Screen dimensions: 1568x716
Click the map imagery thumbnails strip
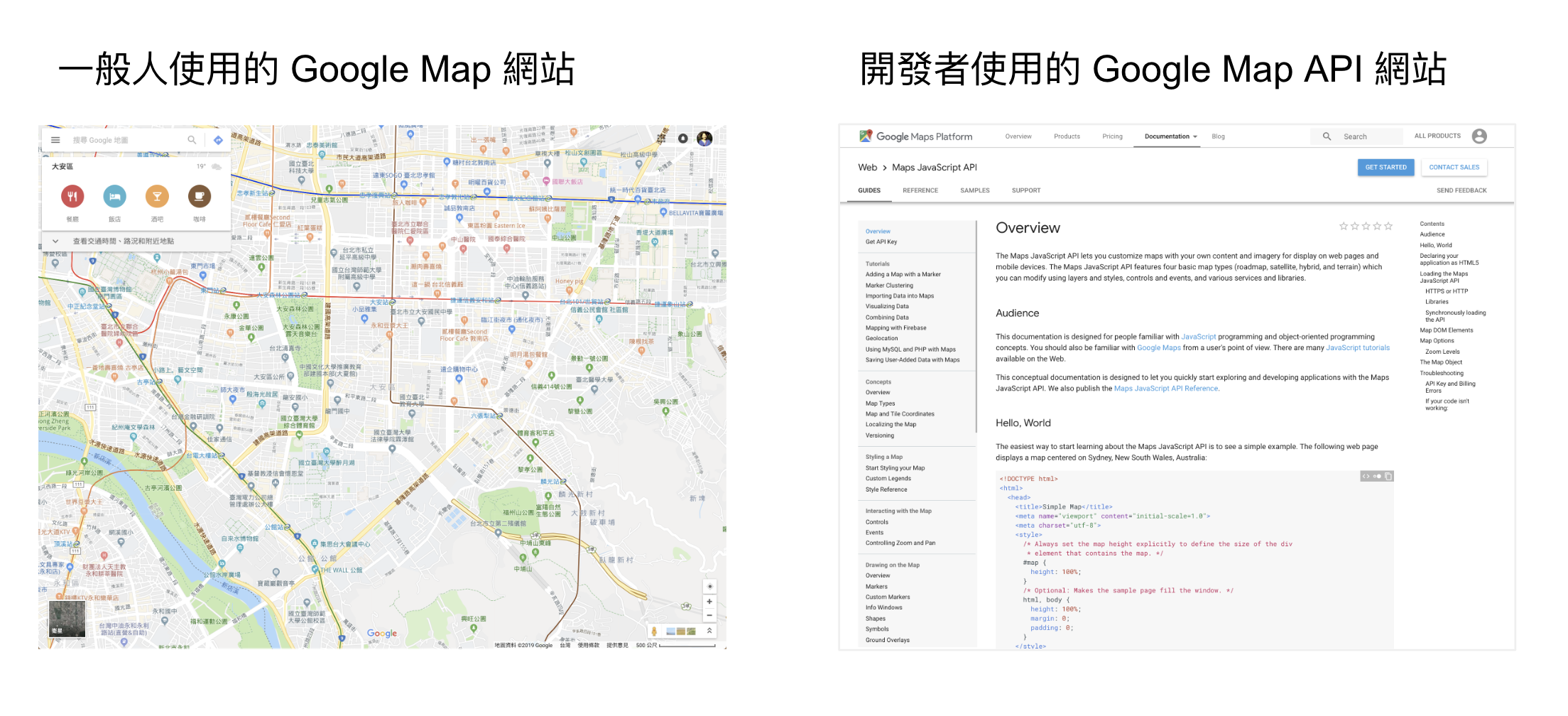click(681, 631)
